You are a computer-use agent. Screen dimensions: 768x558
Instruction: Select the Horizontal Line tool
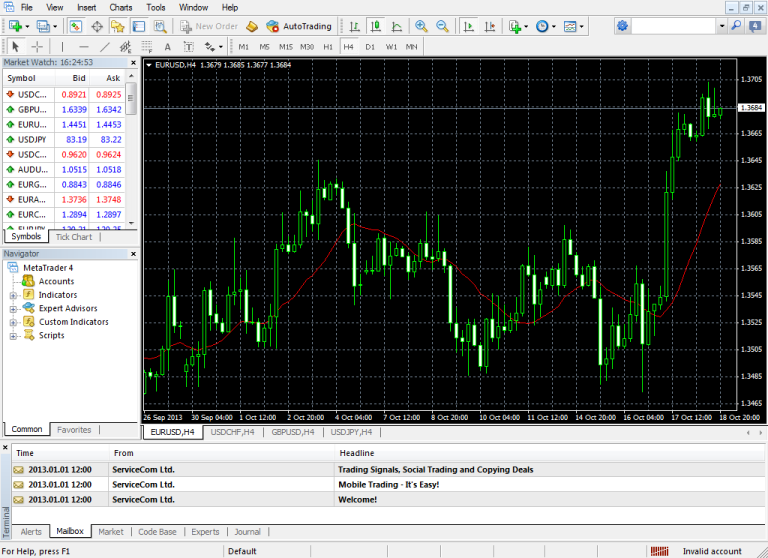point(84,47)
